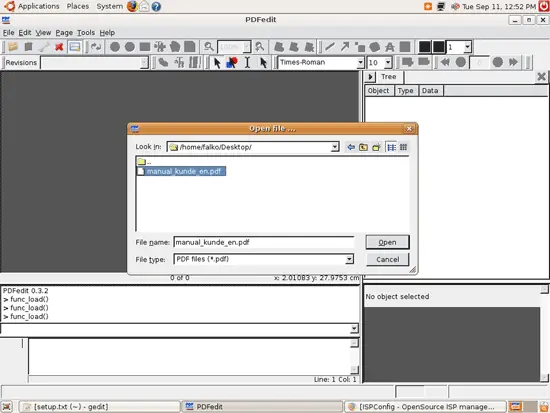Select the red and blue objects selection mode
The width and height of the screenshot is (550, 413).
pyautogui.click(x=232, y=62)
